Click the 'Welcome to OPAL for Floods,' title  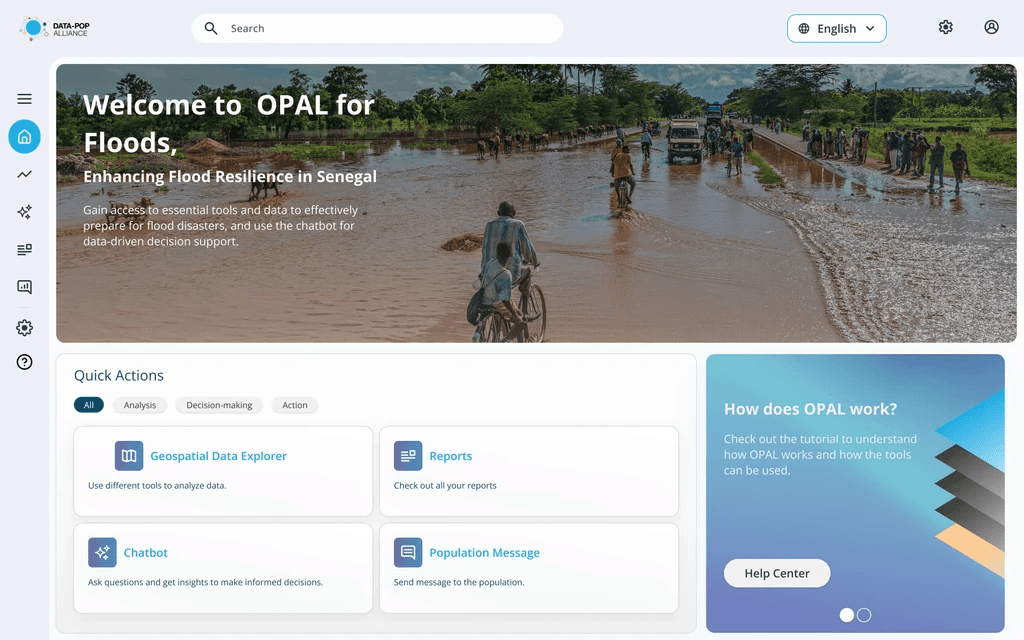(x=229, y=123)
